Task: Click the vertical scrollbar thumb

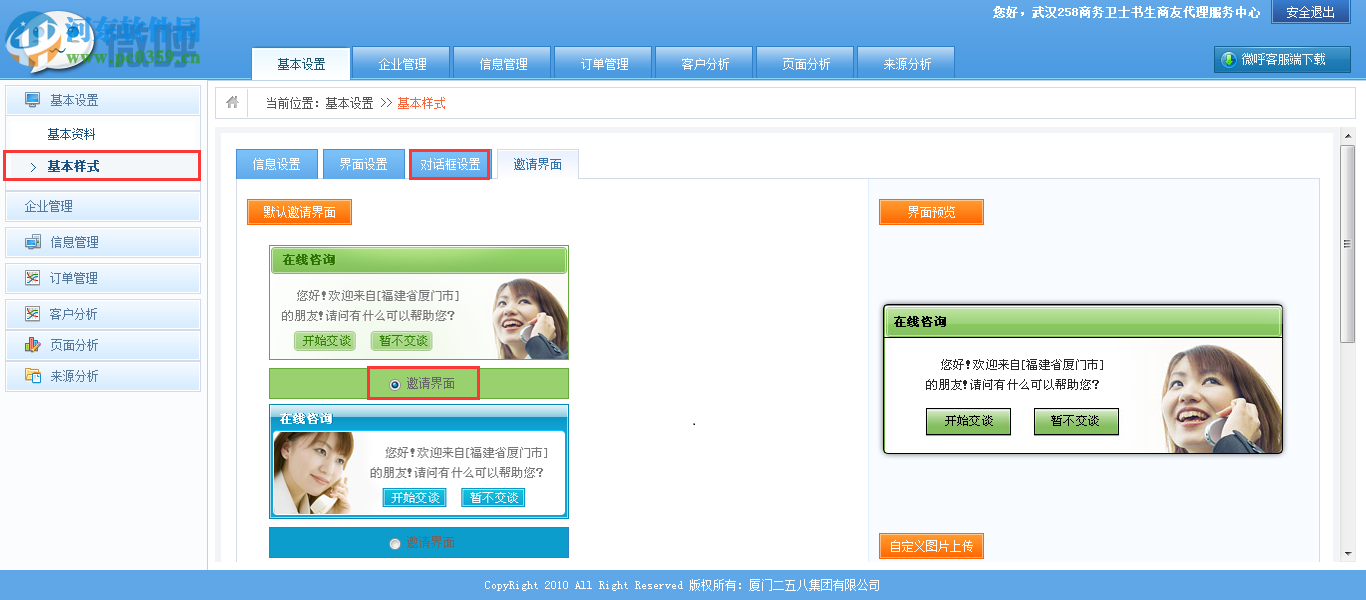Action: click(1348, 244)
